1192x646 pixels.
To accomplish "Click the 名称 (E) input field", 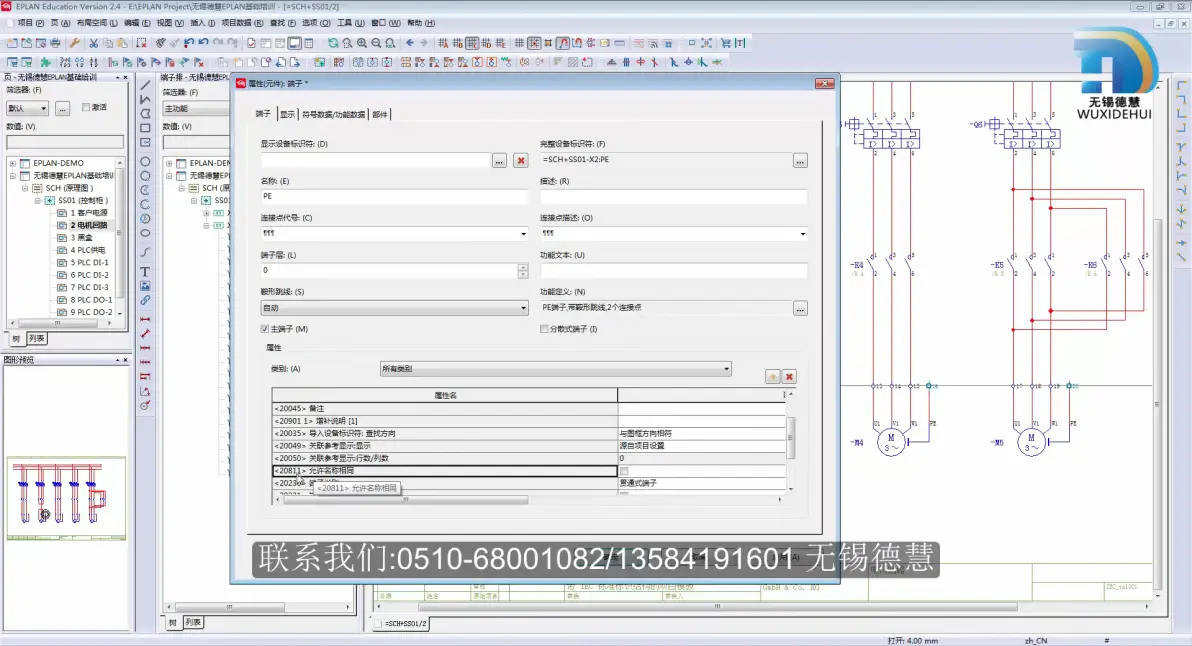I will [394, 196].
